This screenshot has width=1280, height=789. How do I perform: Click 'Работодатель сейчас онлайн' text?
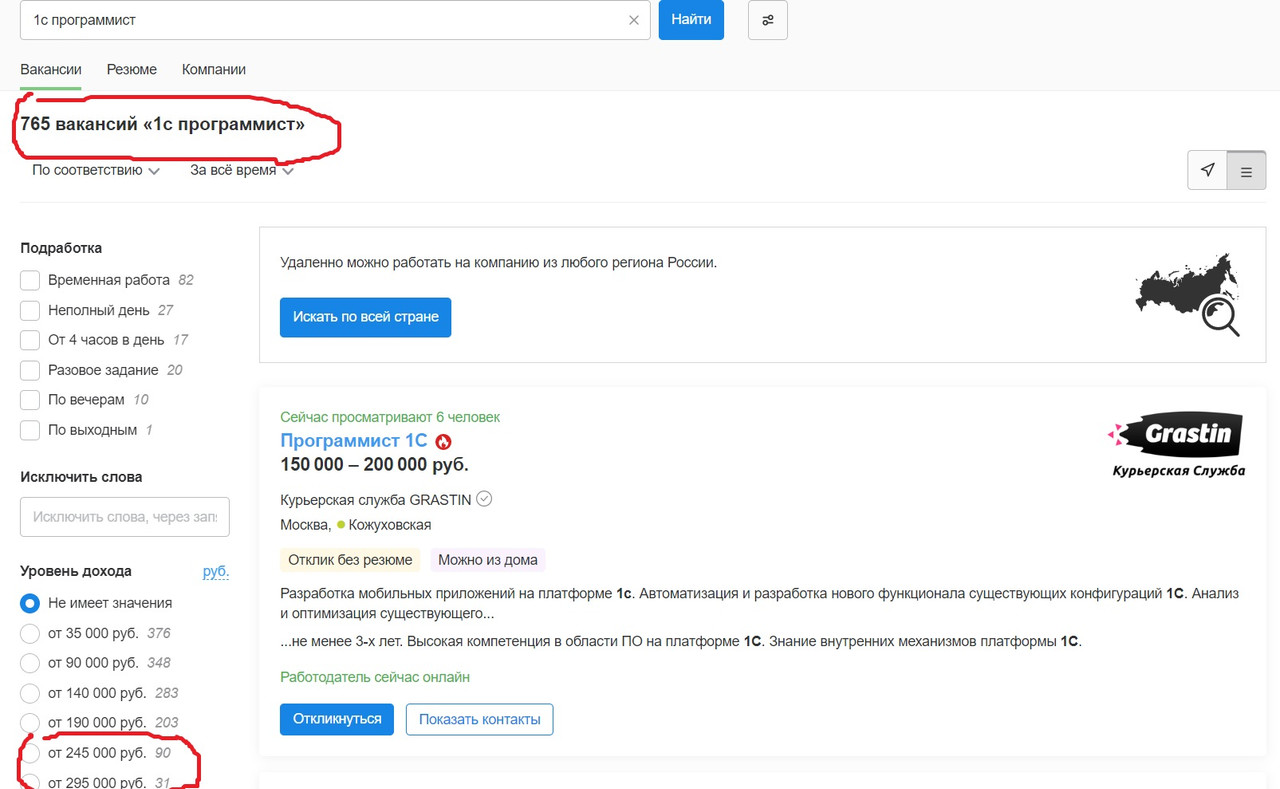point(375,677)
